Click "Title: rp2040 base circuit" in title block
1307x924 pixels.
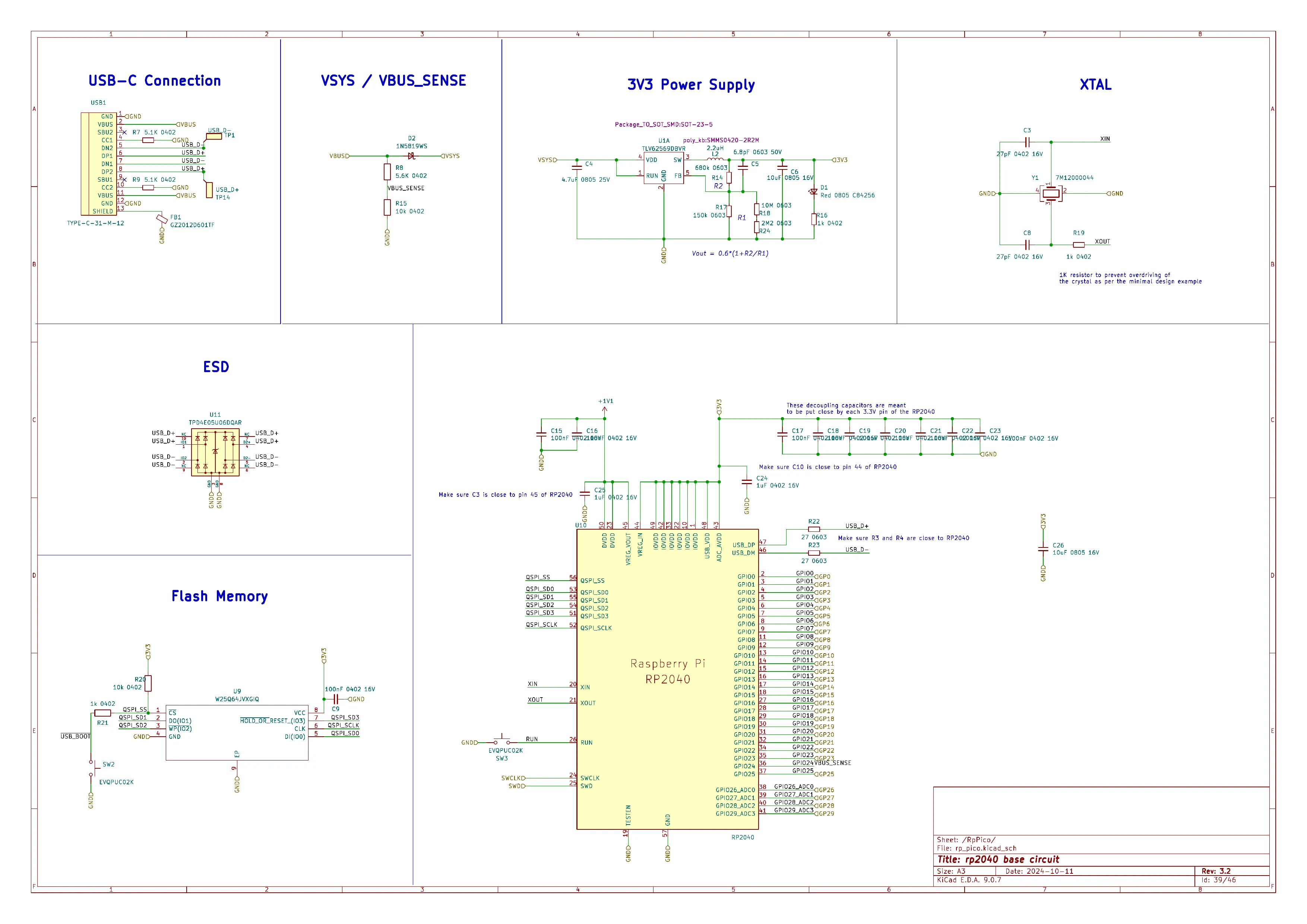[999, 860]
